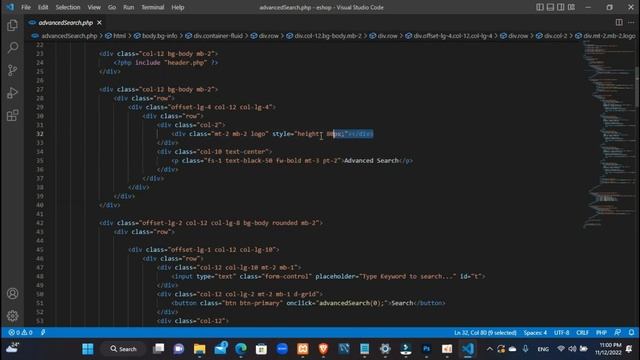Screen dimensions: 640x360
Task: Click the feedback icon in status bar
Action: (x=618, y=333)
